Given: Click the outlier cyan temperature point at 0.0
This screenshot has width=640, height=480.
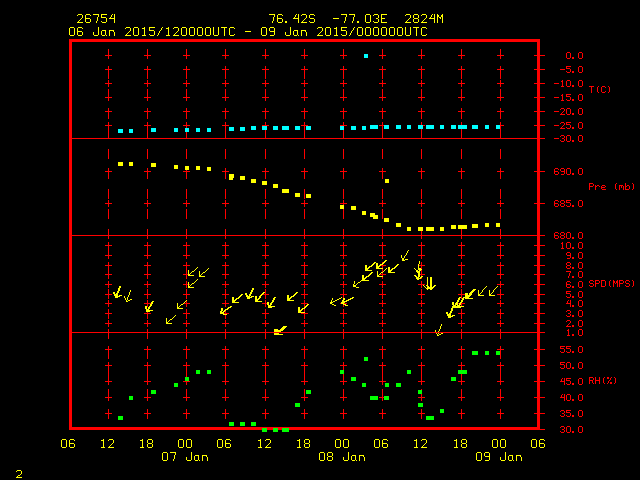Looking at the screenshot, I should tap(366, 56).
